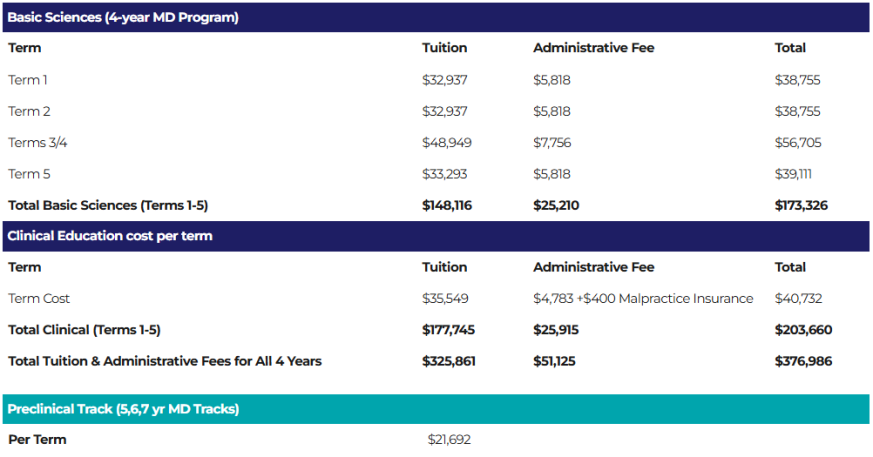Click Total Basic Sciences (Terms 1-5) label

click(108, 205)
